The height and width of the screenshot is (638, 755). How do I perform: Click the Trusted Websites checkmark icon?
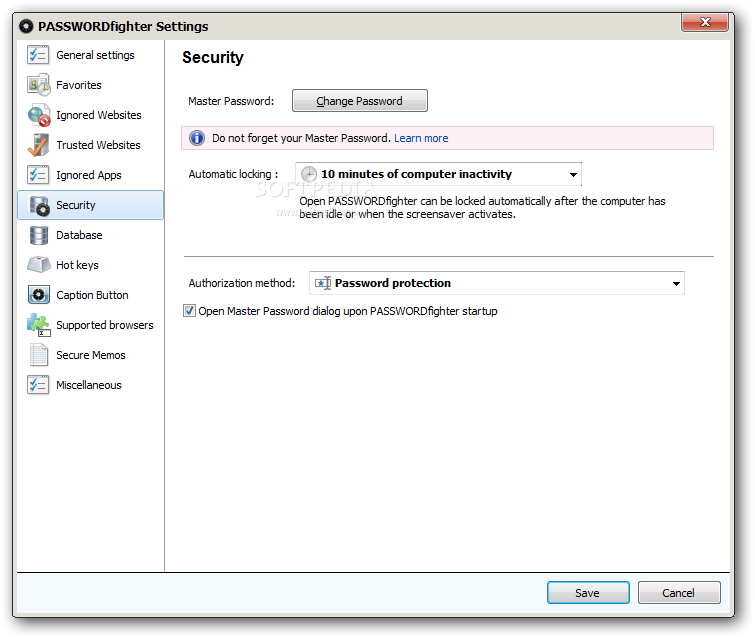click(39, 145)
